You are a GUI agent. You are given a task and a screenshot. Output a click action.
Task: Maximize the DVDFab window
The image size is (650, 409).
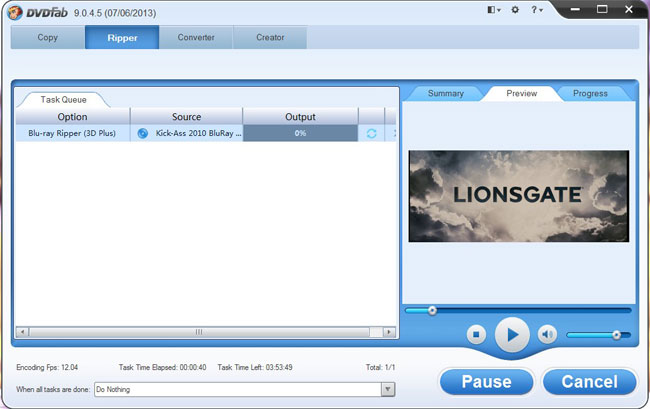pyautogui.click(x=602, y=9)
